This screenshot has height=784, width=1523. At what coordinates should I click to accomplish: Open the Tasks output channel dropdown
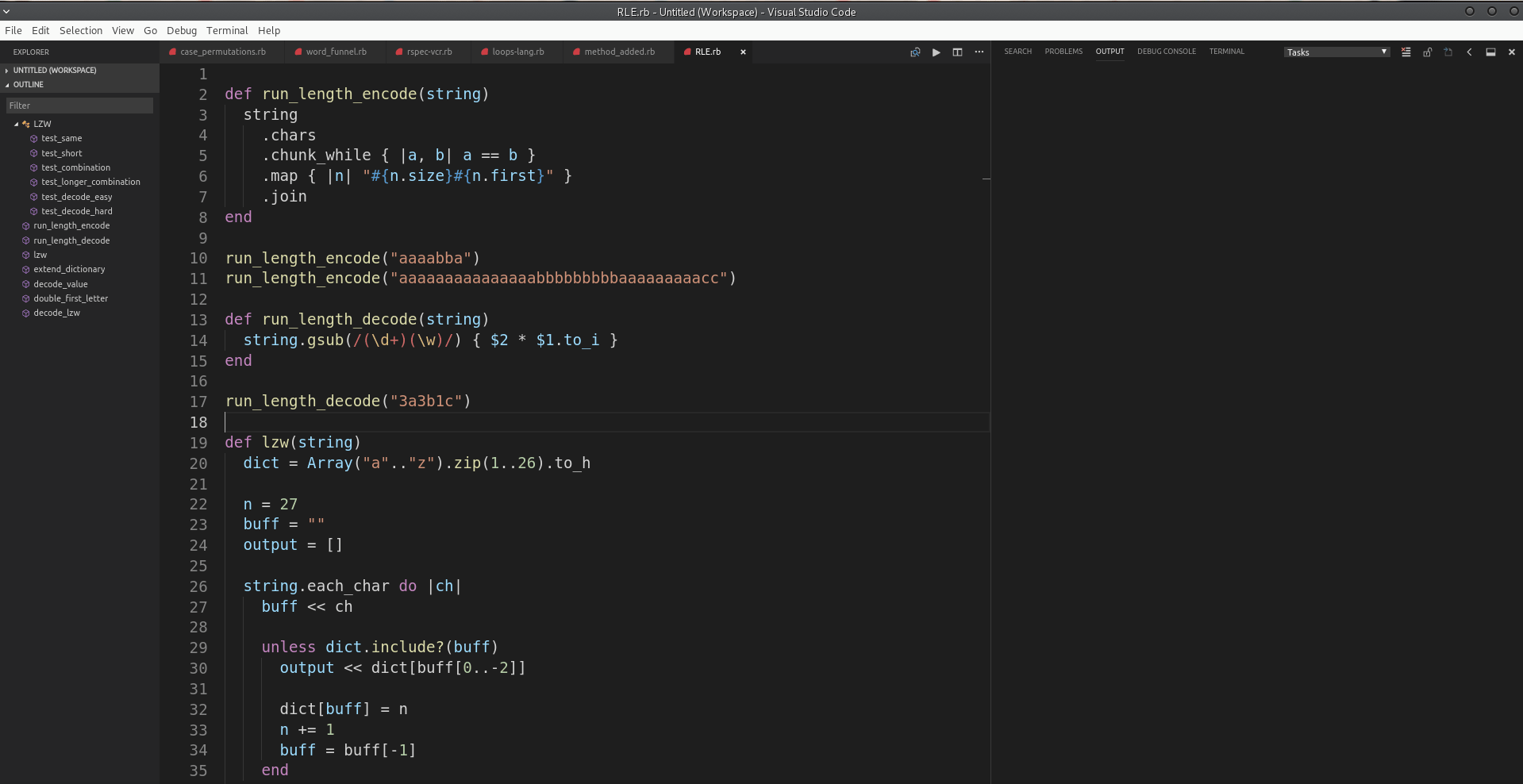(x=1336, y=52)
